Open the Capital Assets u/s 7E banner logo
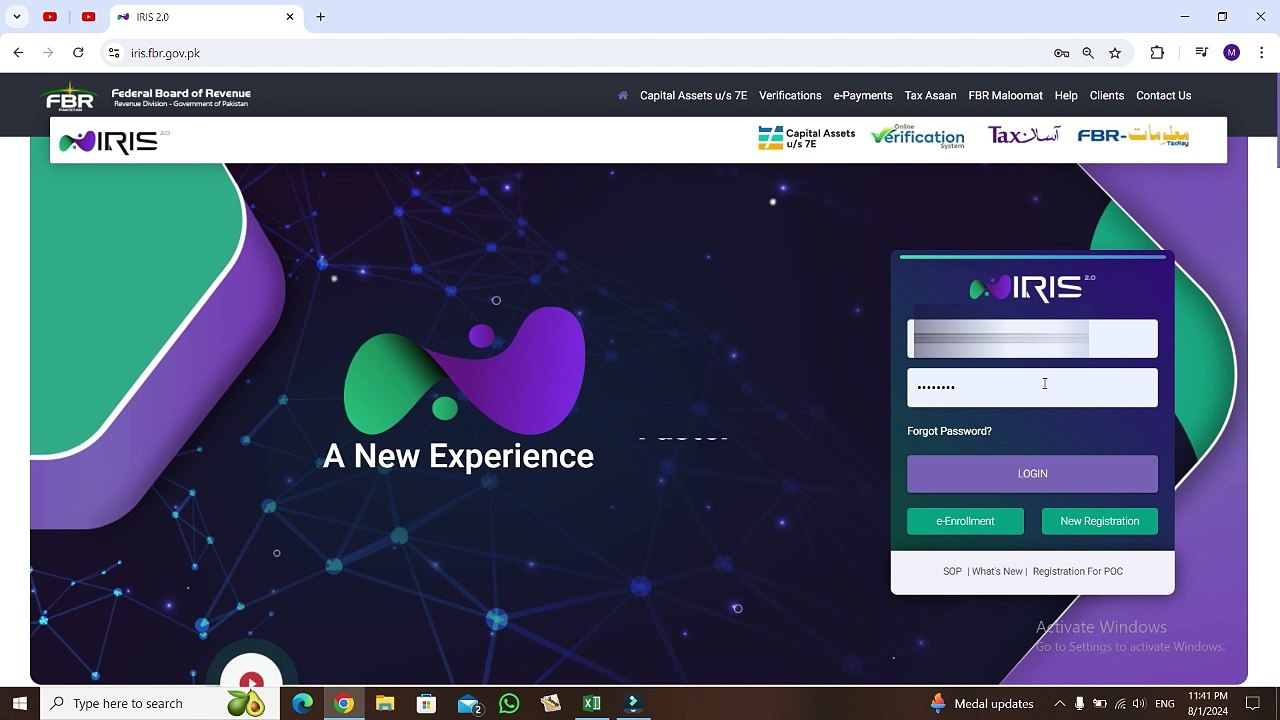The width and height of the screenshot is (1280, 720). click(806, 138)
